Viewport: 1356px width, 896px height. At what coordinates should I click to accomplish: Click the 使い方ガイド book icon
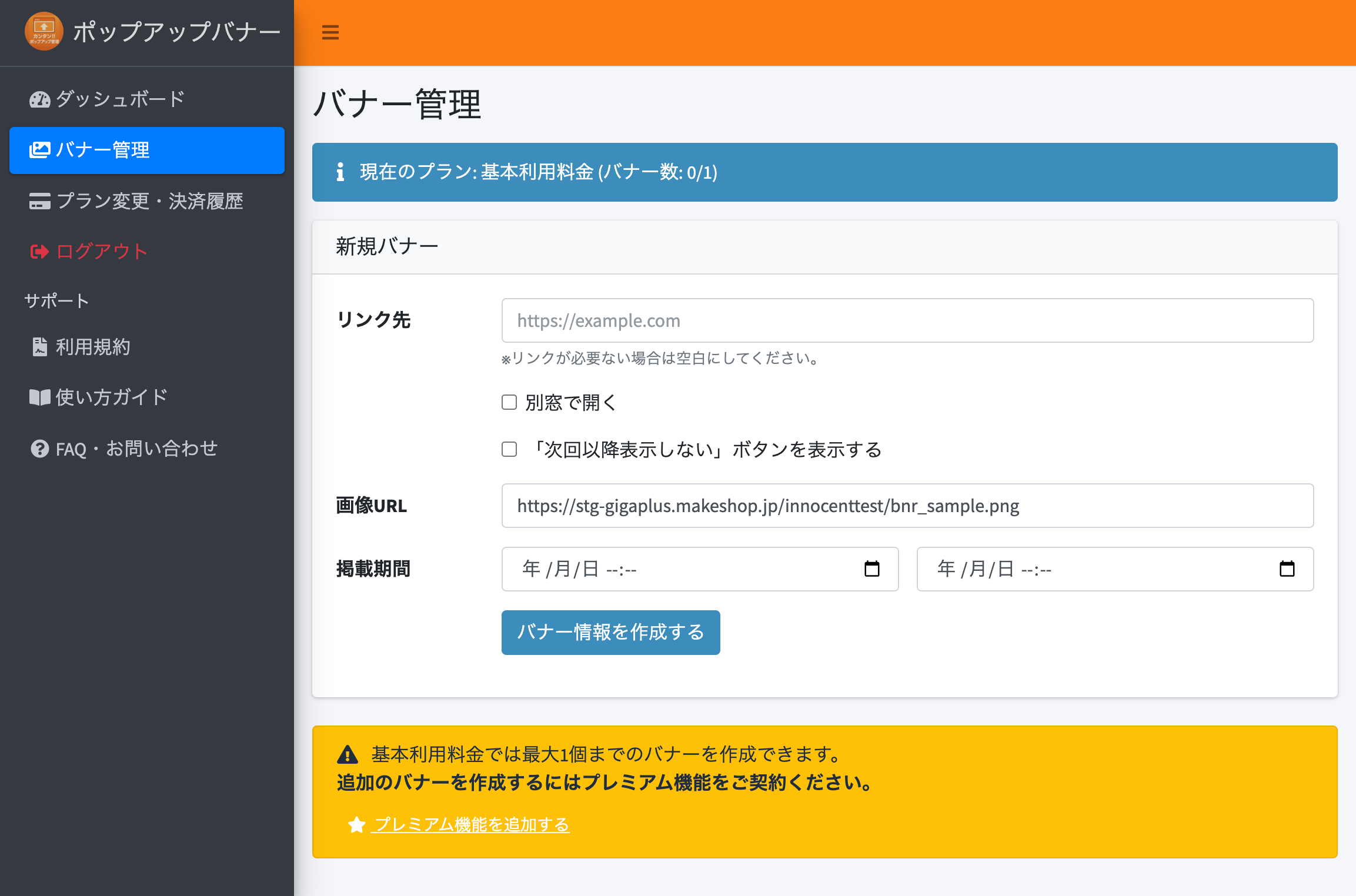[39, 397]
